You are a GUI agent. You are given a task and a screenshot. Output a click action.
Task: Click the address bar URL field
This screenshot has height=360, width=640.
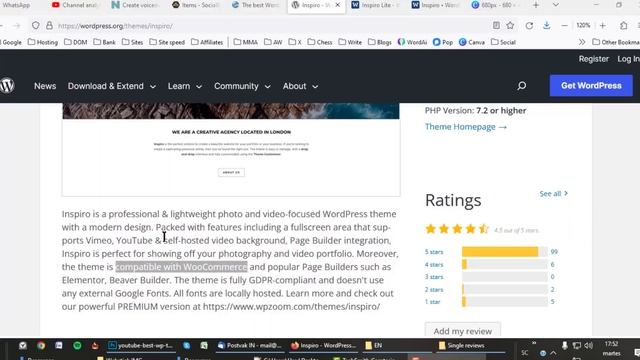[269, 26]
